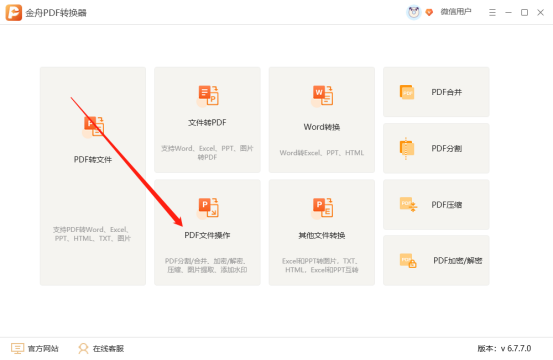Open the PDF文件操作 title
Viewport: 553px width, 360px height.
207,235
